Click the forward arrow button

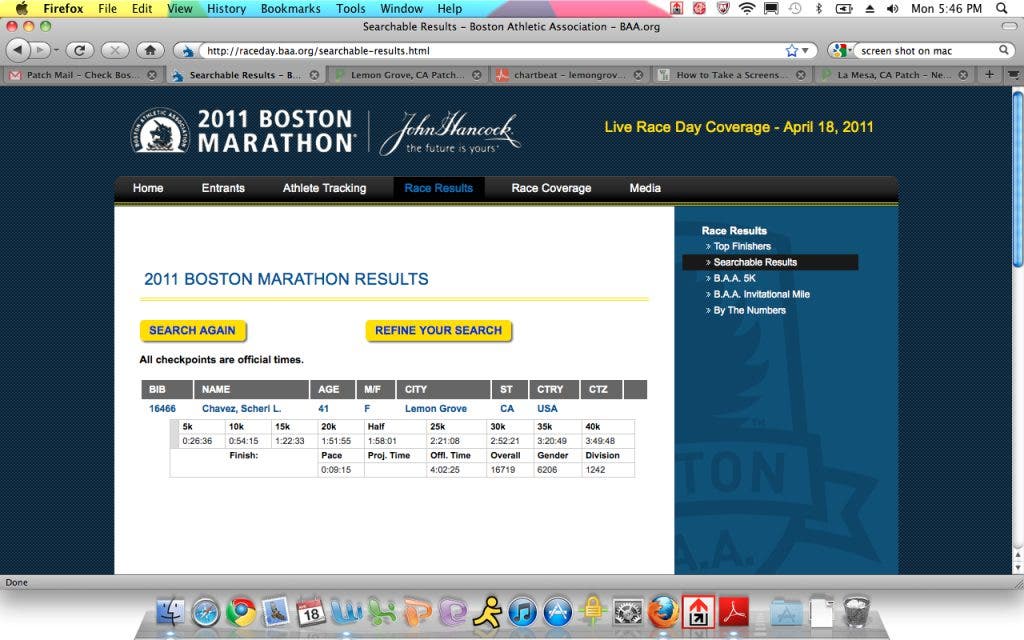click(x=39, y=50)
